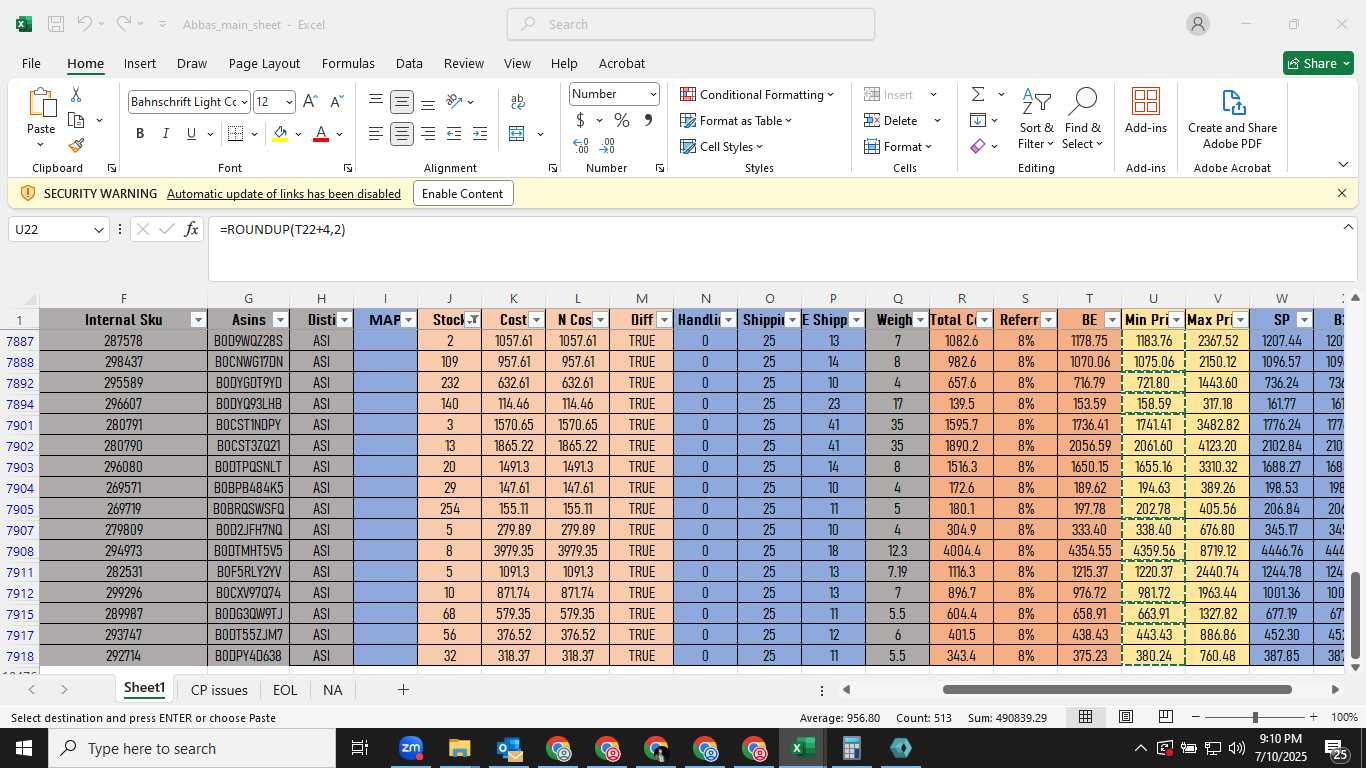The height and width of the screenshot is (768, 1366).
Task: Open the Number format dropdown
Action: point(653,94)
